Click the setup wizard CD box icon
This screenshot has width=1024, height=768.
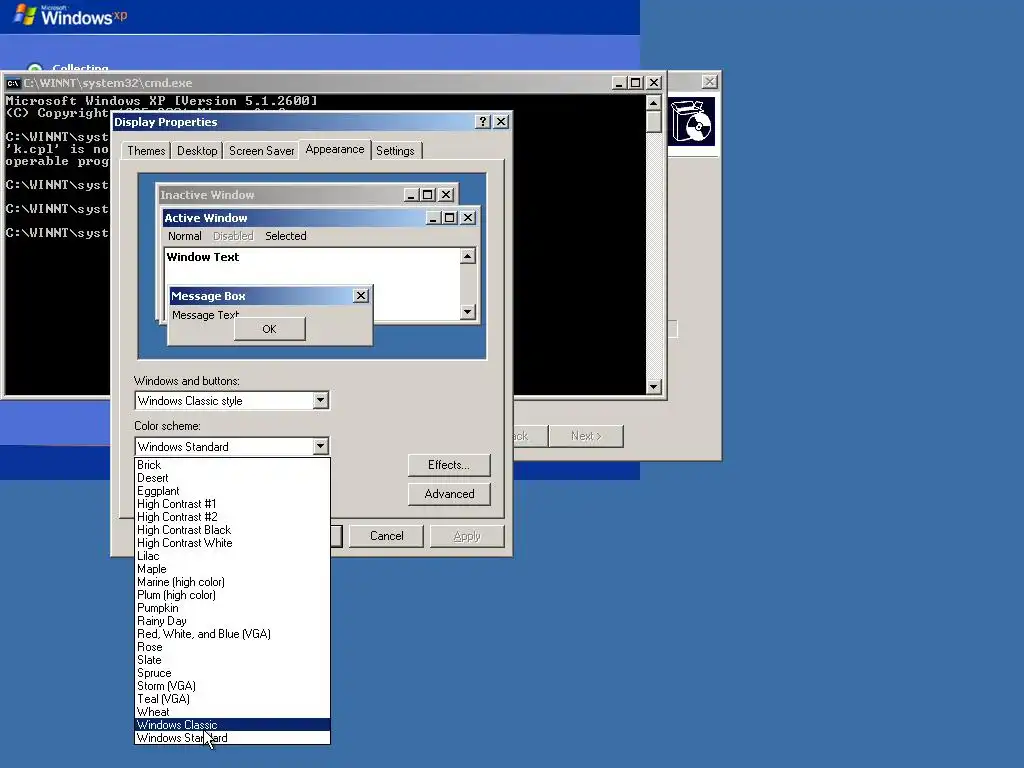click(692, 121)
